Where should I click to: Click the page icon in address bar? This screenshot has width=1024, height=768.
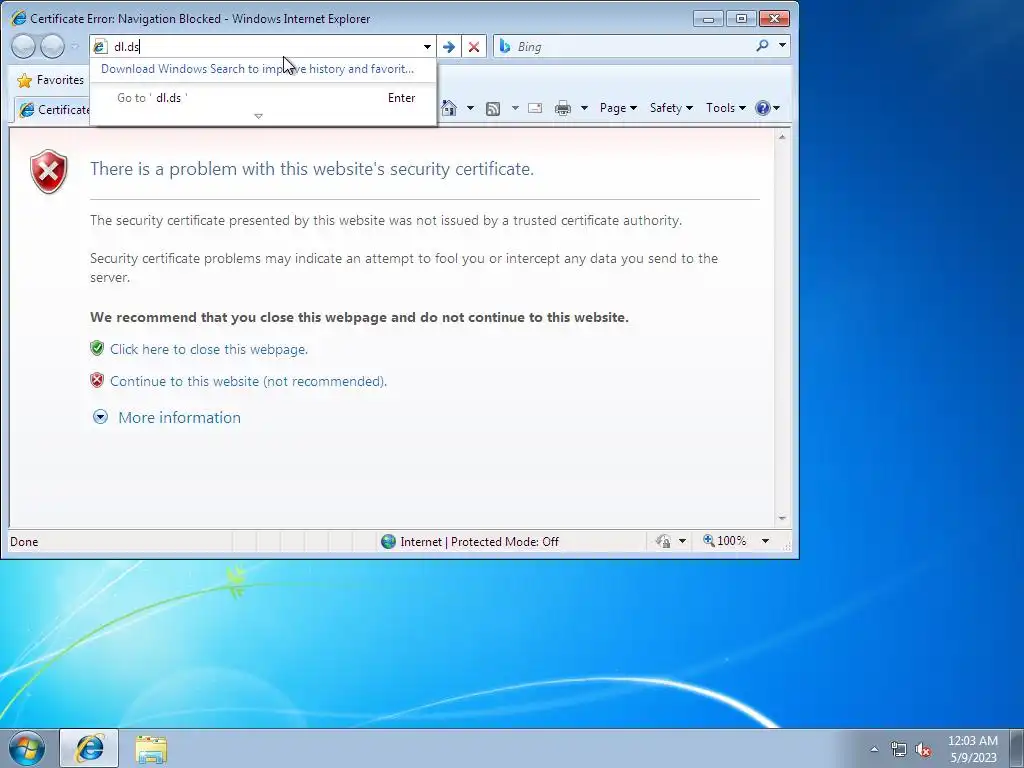click(99, 46)
